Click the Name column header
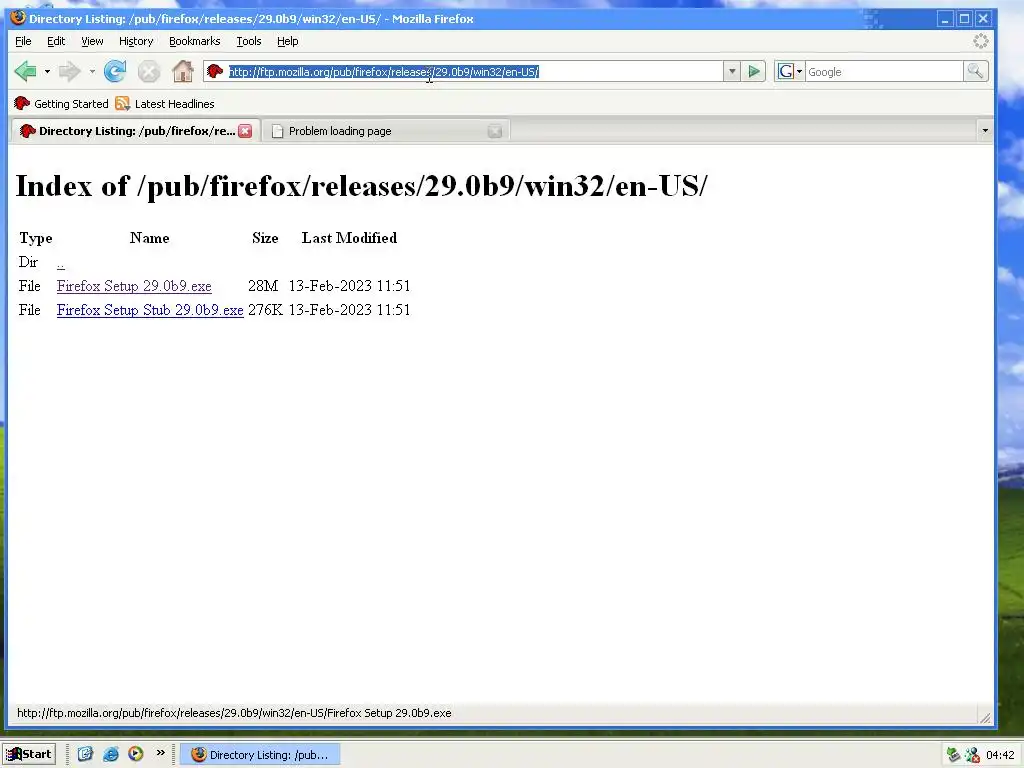 point(150,238)
